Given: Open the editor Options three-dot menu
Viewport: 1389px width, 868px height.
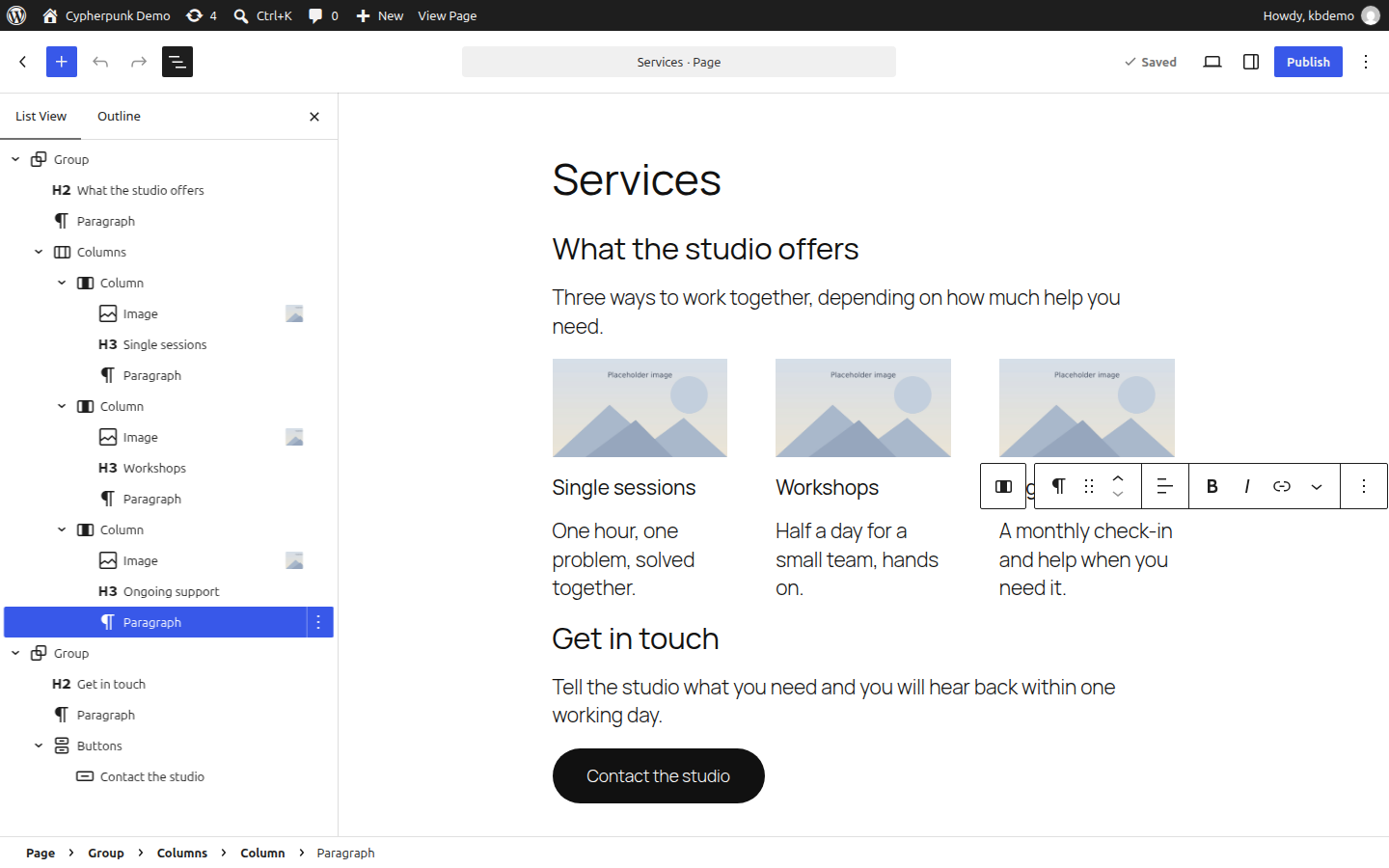Looking at the screenshot, I should click(1366, 62).
